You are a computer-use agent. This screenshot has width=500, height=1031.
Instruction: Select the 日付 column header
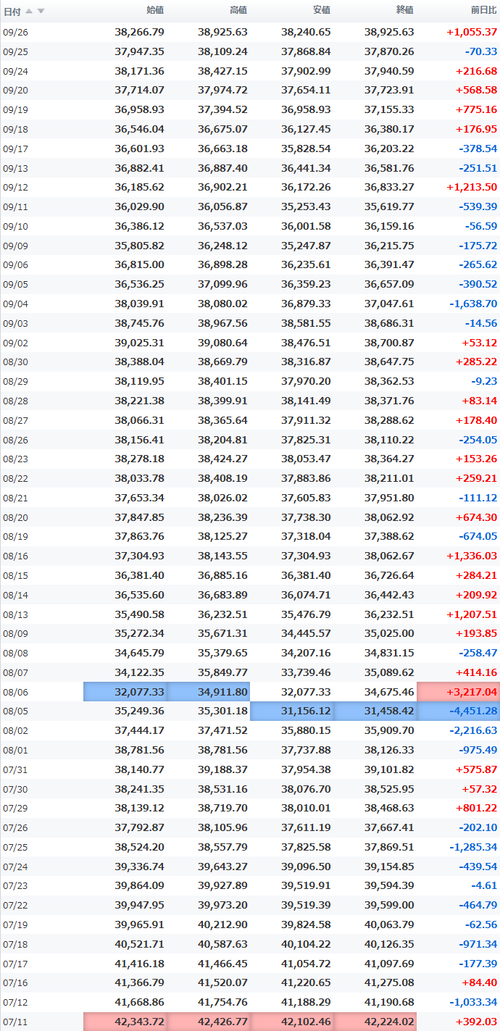pos(12,11)
